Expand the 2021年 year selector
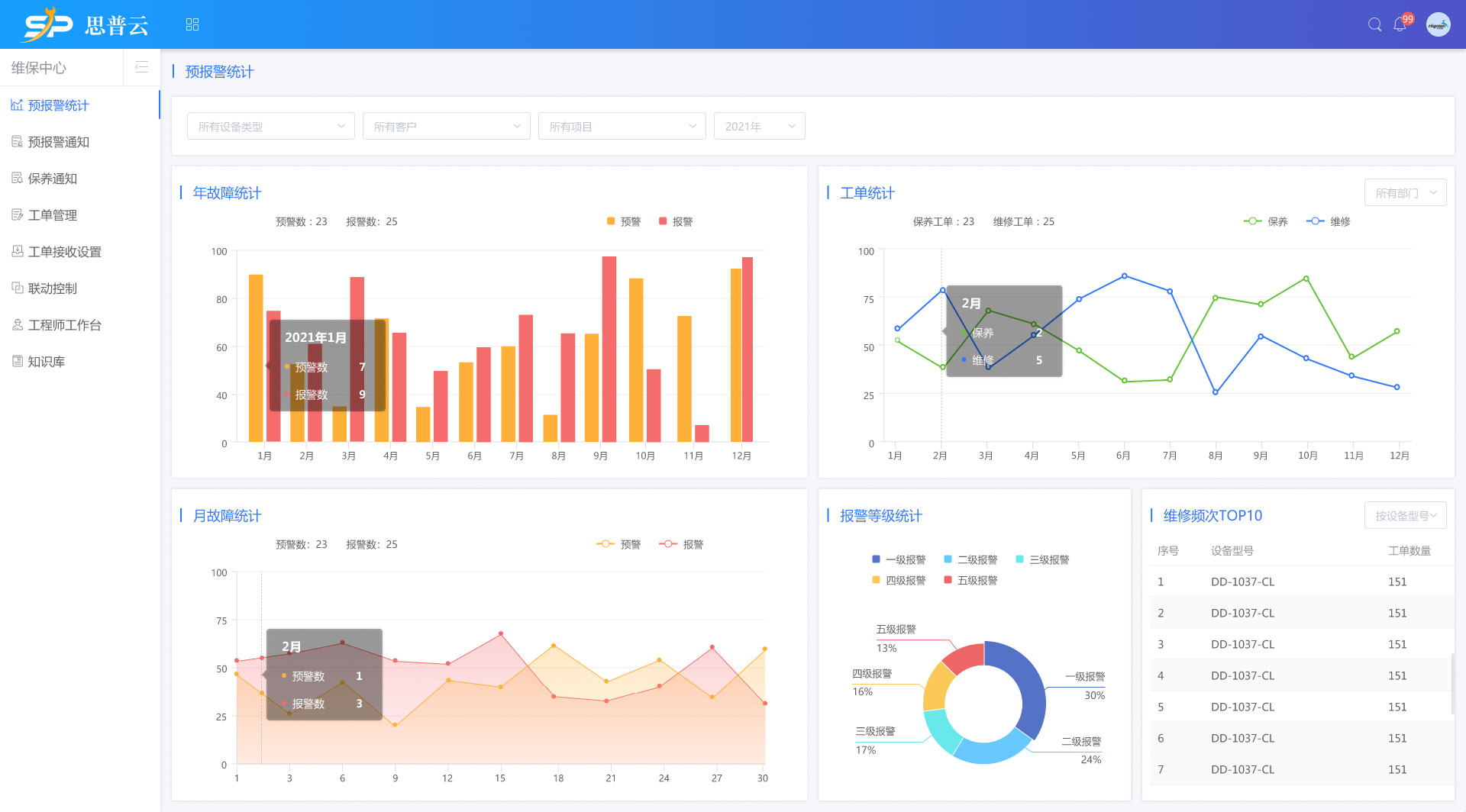The width and height of the screenshot is (1466, 812). pos(759,126)
